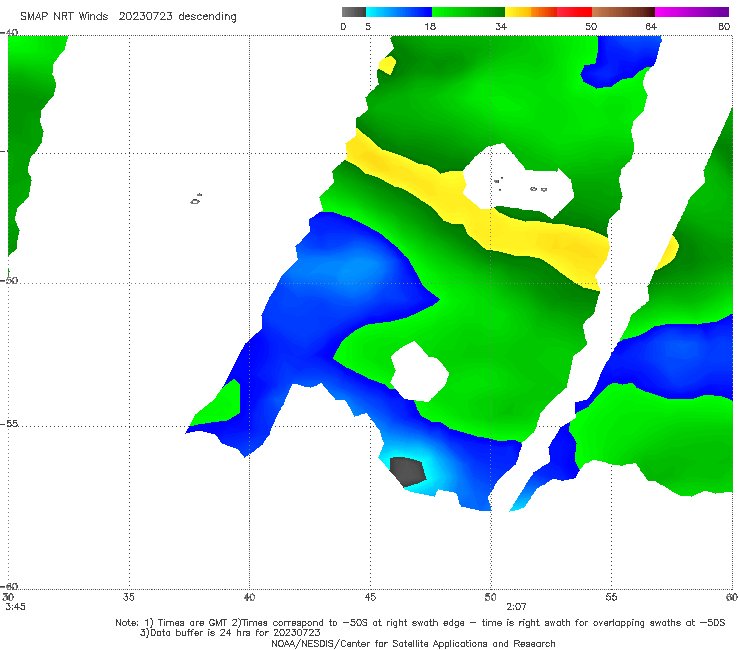The image size is (740, 650).
Task: Click the latitude label "-55" on the left axis
Action: point(9,424)
